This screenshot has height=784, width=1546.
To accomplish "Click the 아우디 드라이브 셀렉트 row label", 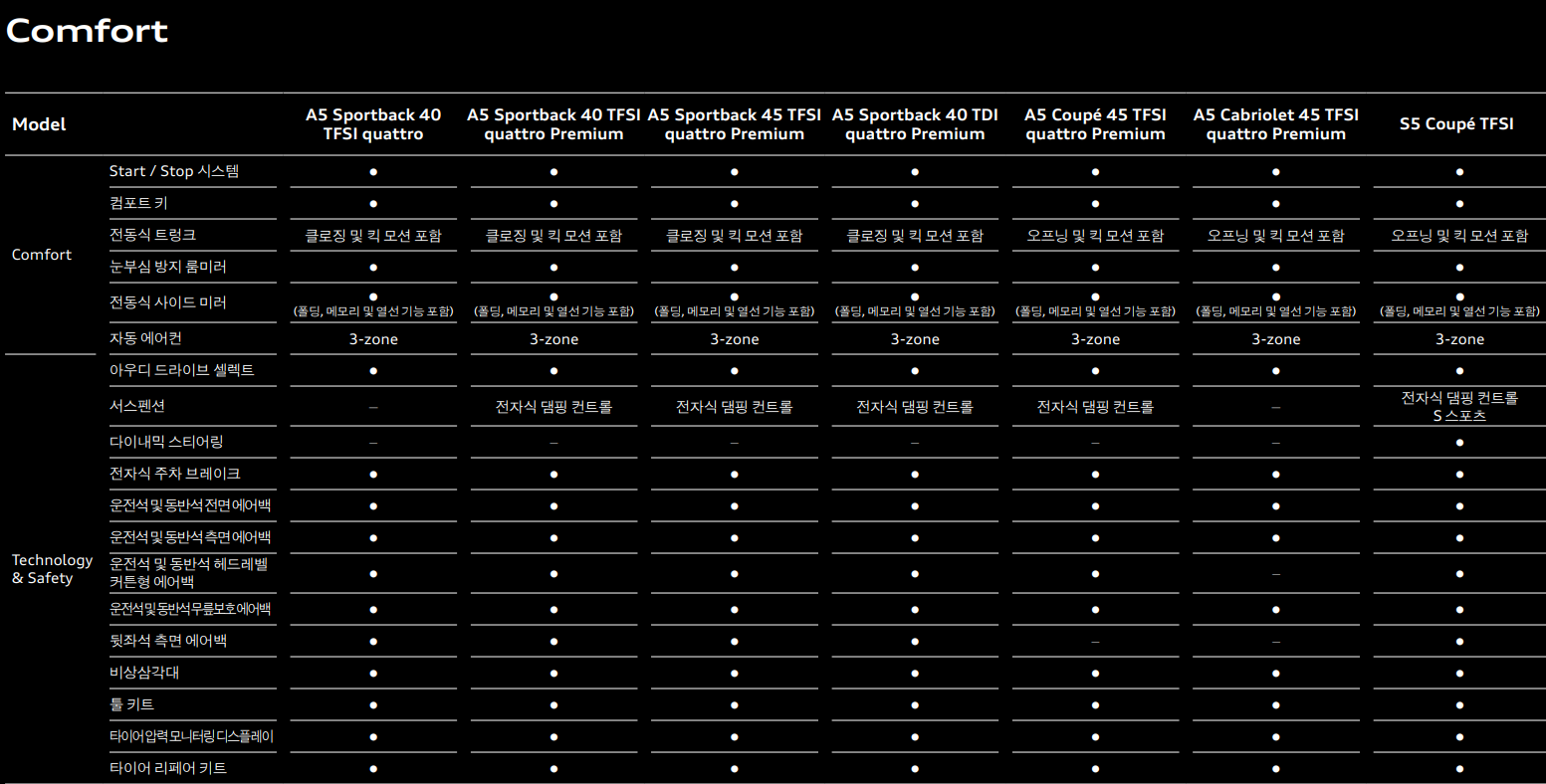I will tap(182, 370).
